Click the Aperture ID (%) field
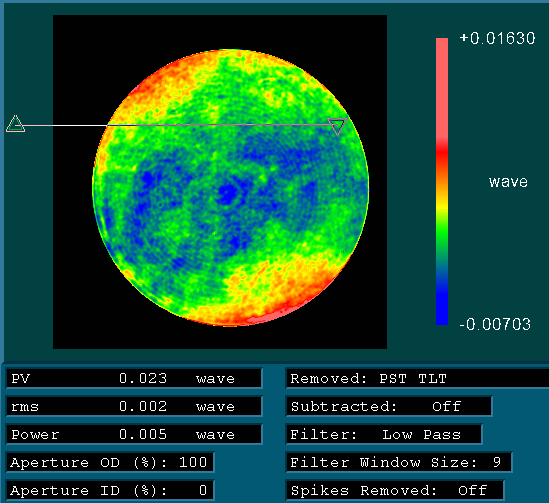Viewport: 549px width, 503px height. coord(110,490)
